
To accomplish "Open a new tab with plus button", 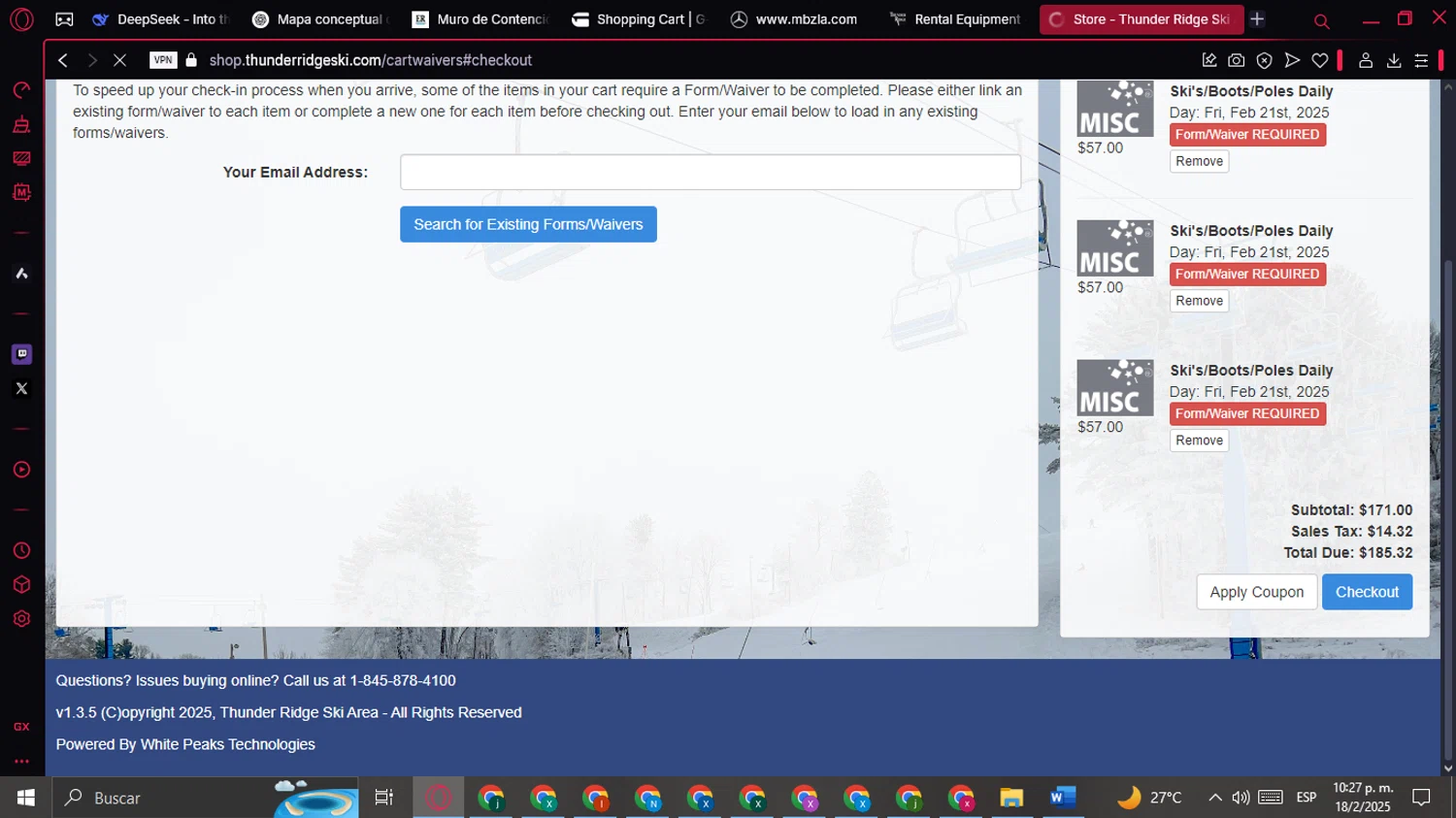I will (x=1257, y=18).
